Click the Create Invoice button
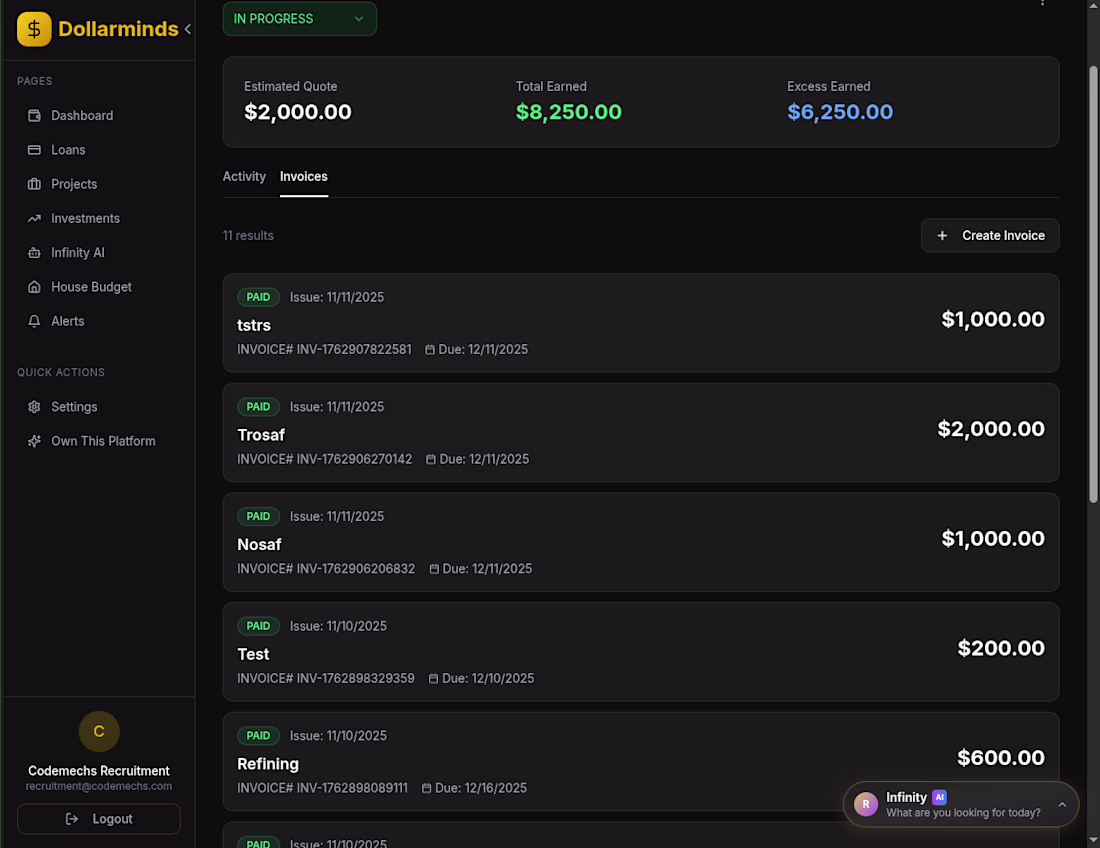The image size is (1100, 848). 990,236
